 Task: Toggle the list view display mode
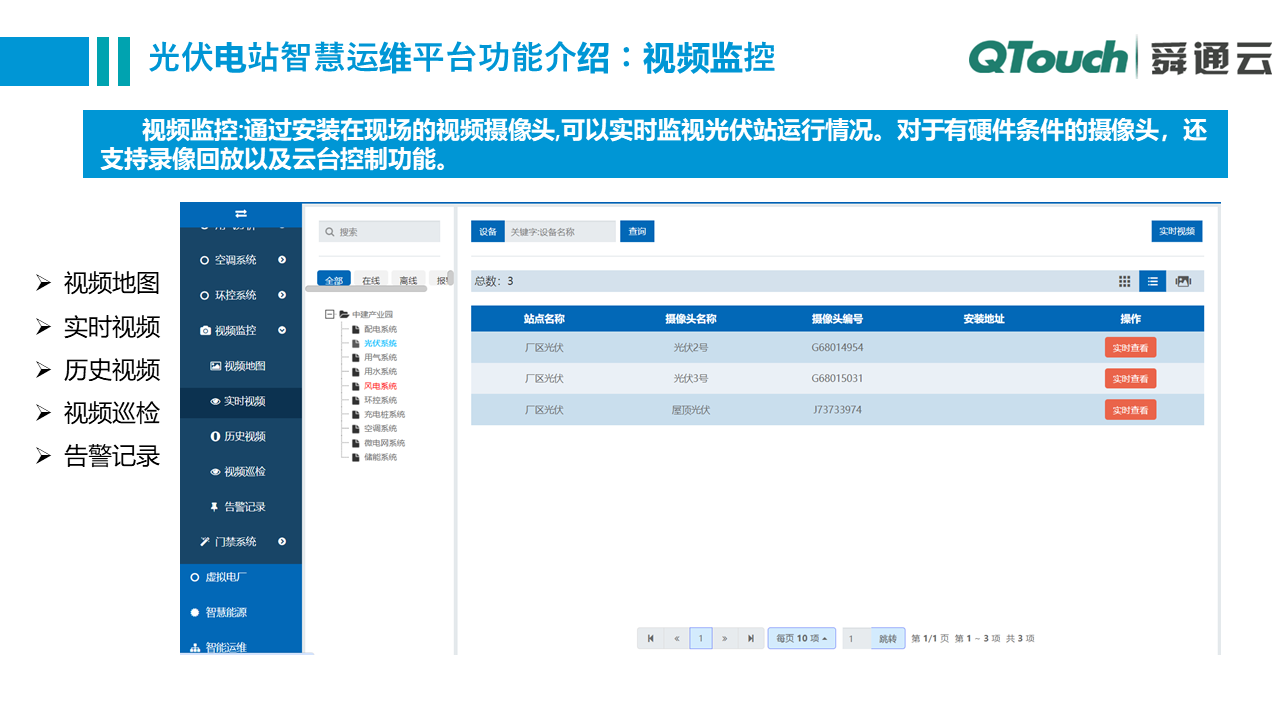1152,281
